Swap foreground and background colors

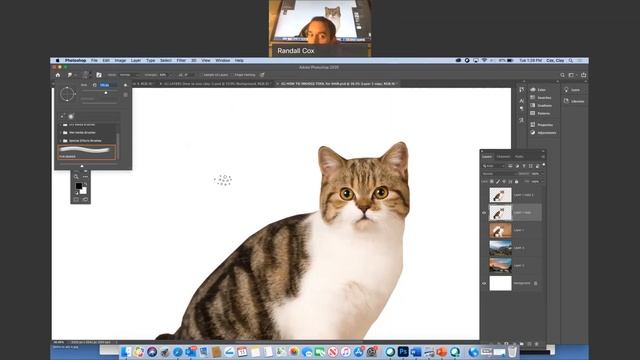tap(85, 184)
